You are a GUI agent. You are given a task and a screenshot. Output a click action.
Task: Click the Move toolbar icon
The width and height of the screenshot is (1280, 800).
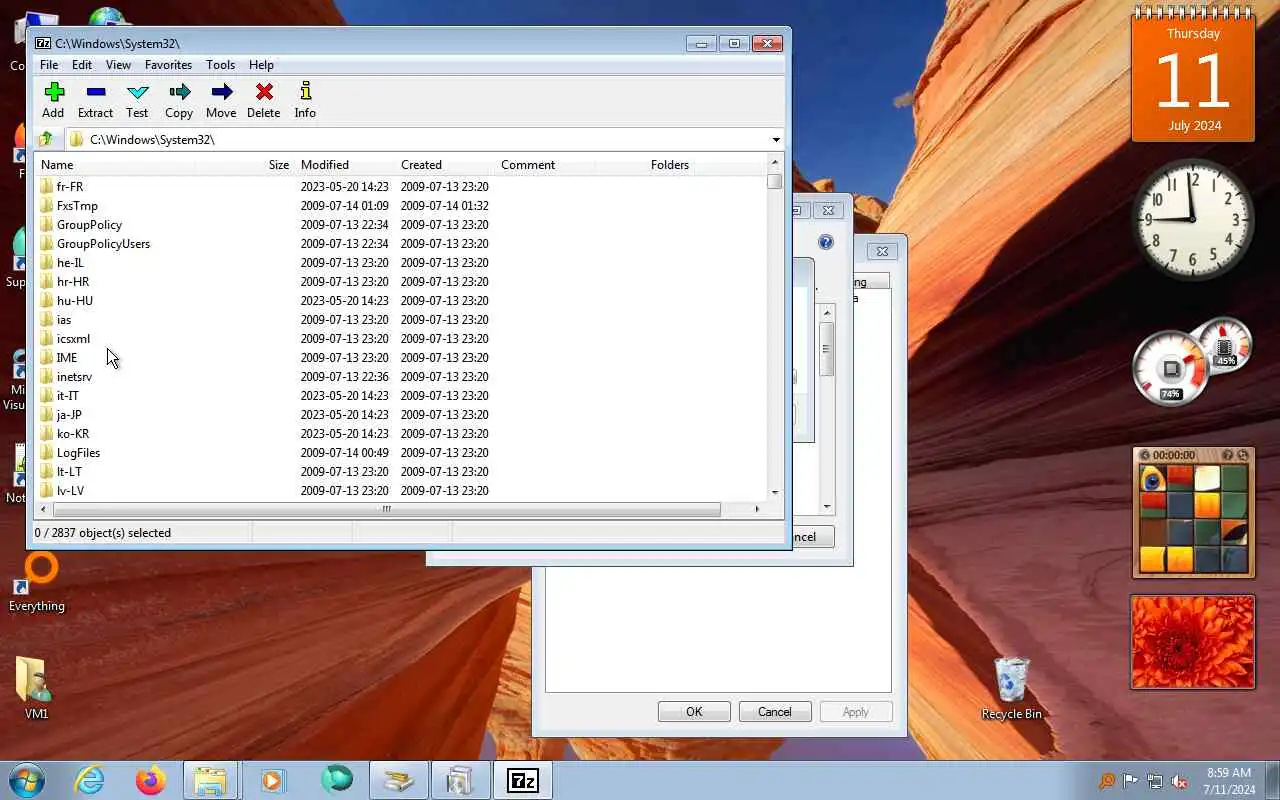point(222,92)
